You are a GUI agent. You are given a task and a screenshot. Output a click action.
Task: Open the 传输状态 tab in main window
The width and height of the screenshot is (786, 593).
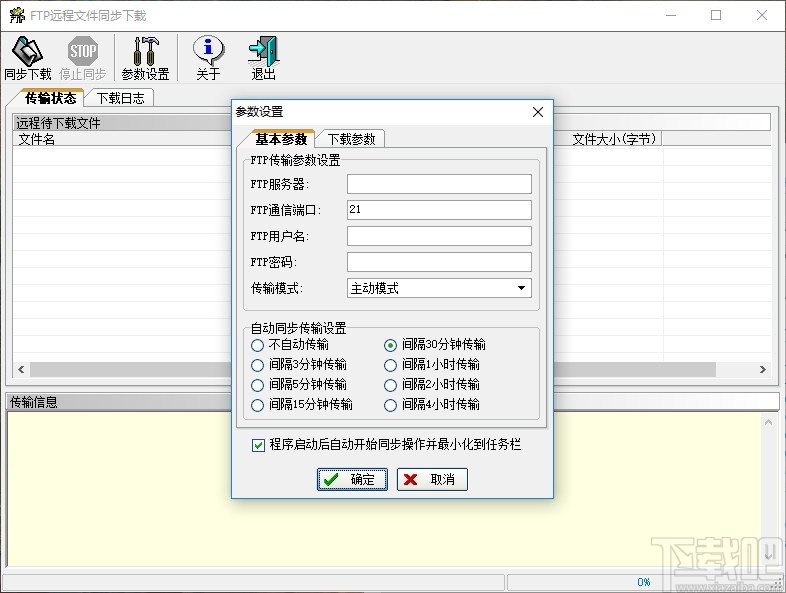(x=51, y=98)
